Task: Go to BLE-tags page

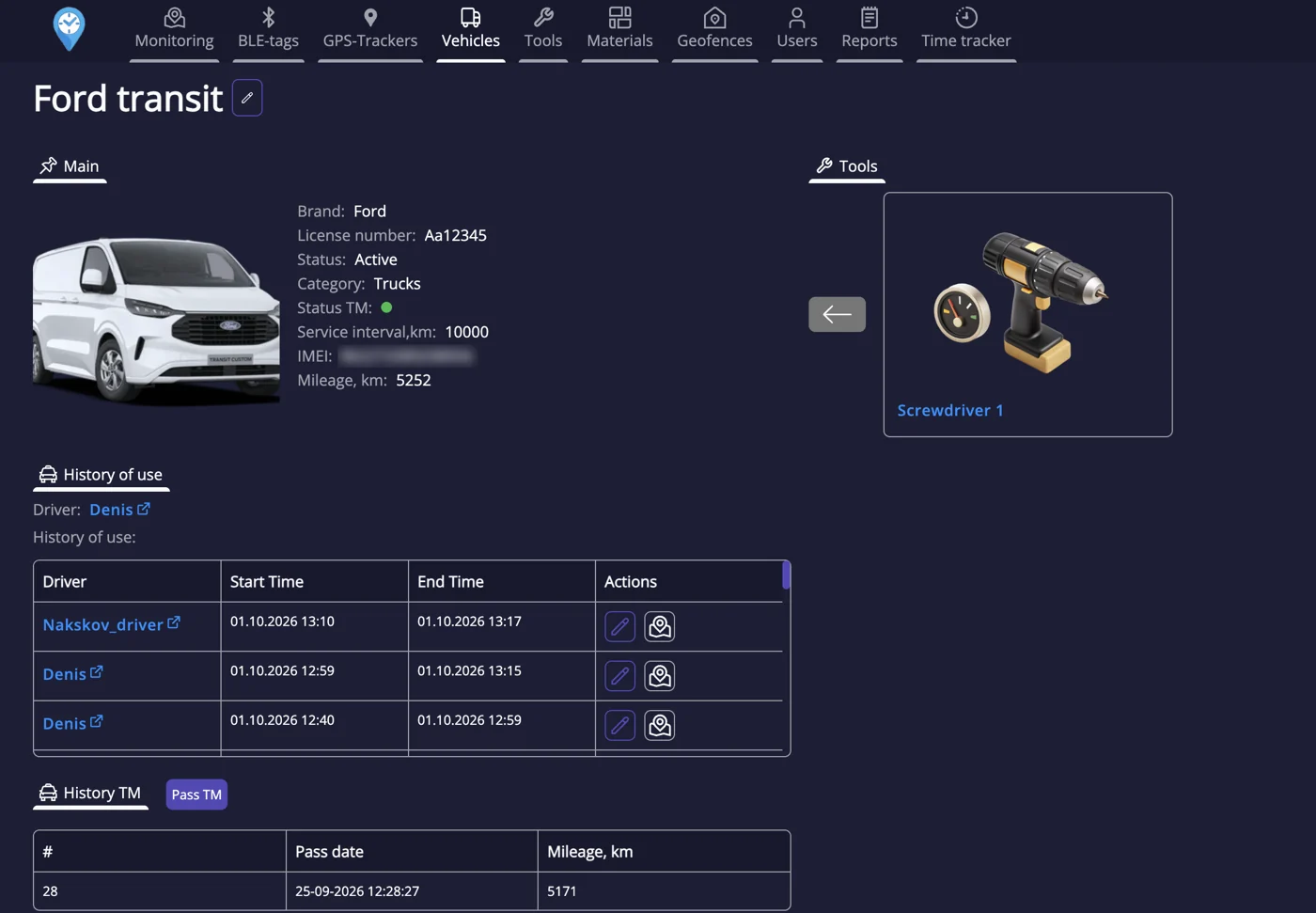Action: [x=268, y=29]
